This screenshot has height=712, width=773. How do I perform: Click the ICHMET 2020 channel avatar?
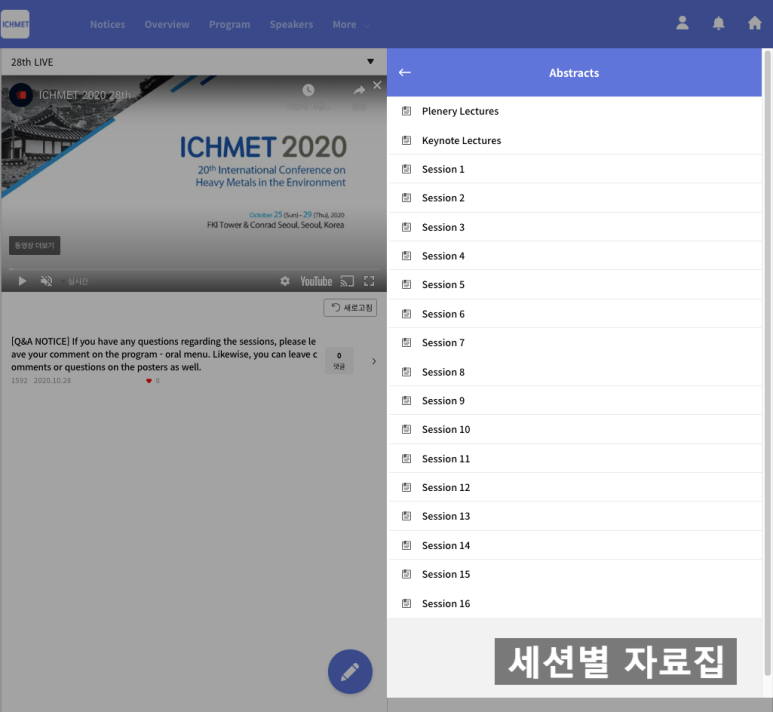click(x=21, y=95)
